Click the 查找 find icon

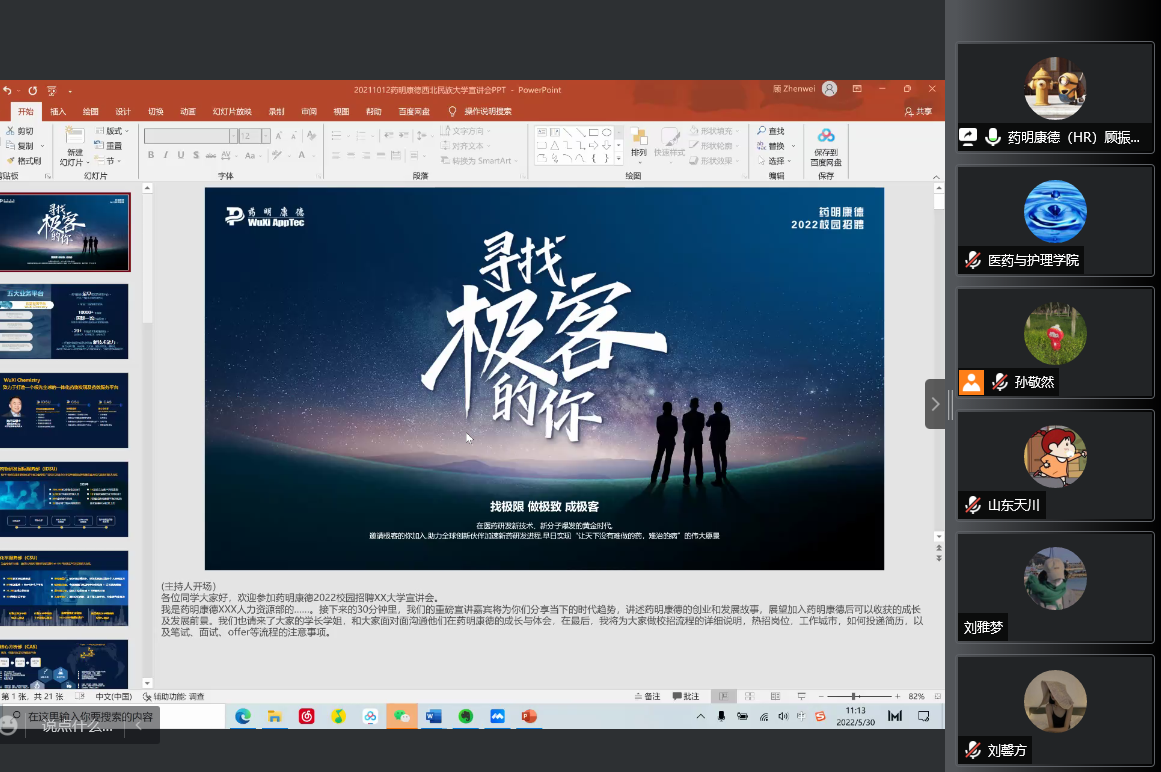(771, 131)
